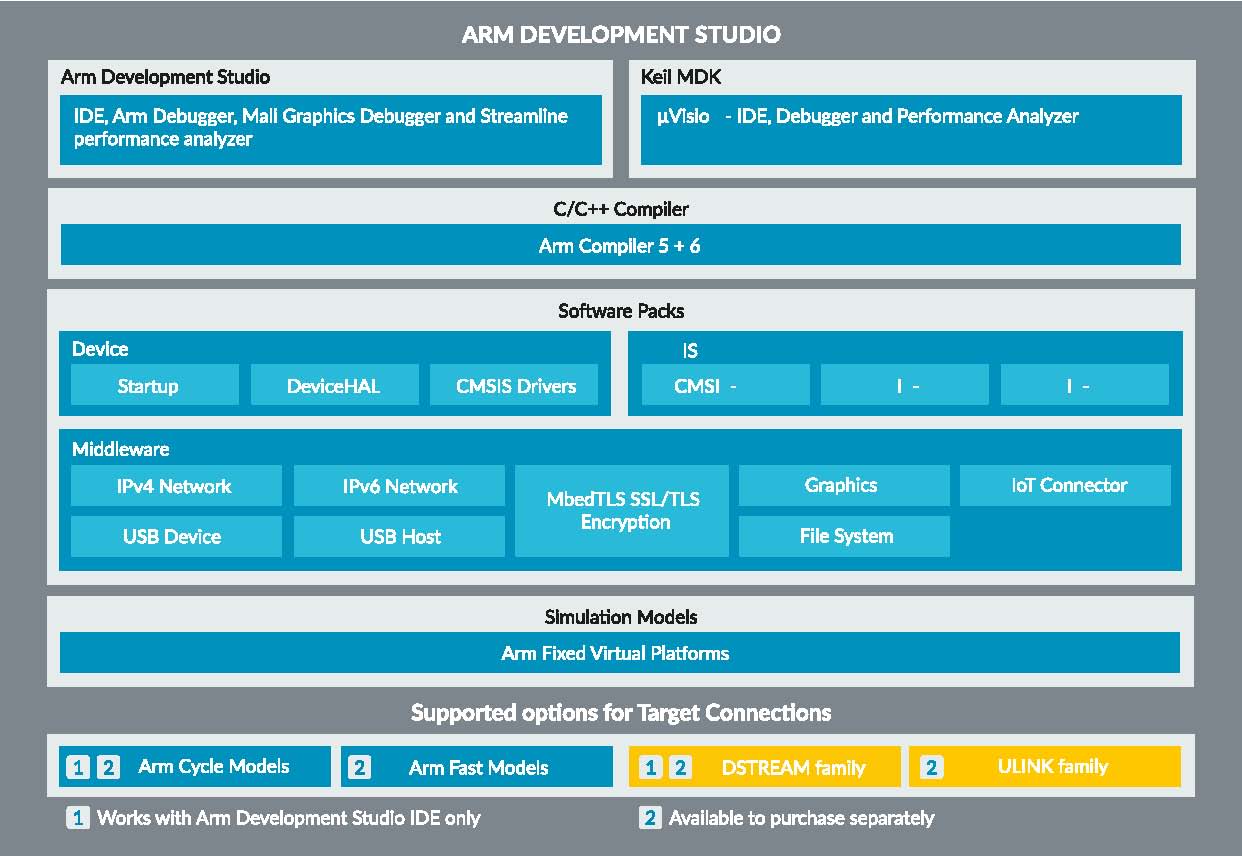Viewport: 1242px width, 856px height.
Task: Select the number 2 badge beside DSTREAM family
Action: 680,768
